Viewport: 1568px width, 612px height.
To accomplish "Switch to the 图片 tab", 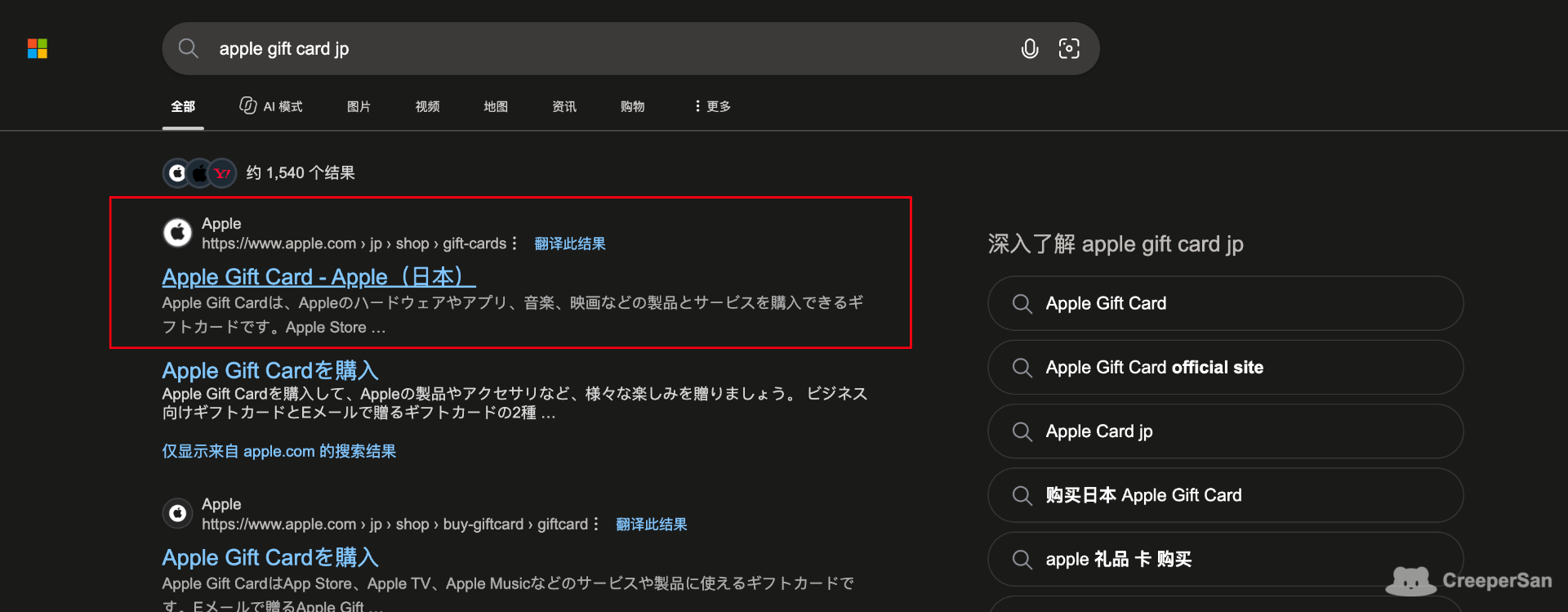I will [x=359, y=106].
